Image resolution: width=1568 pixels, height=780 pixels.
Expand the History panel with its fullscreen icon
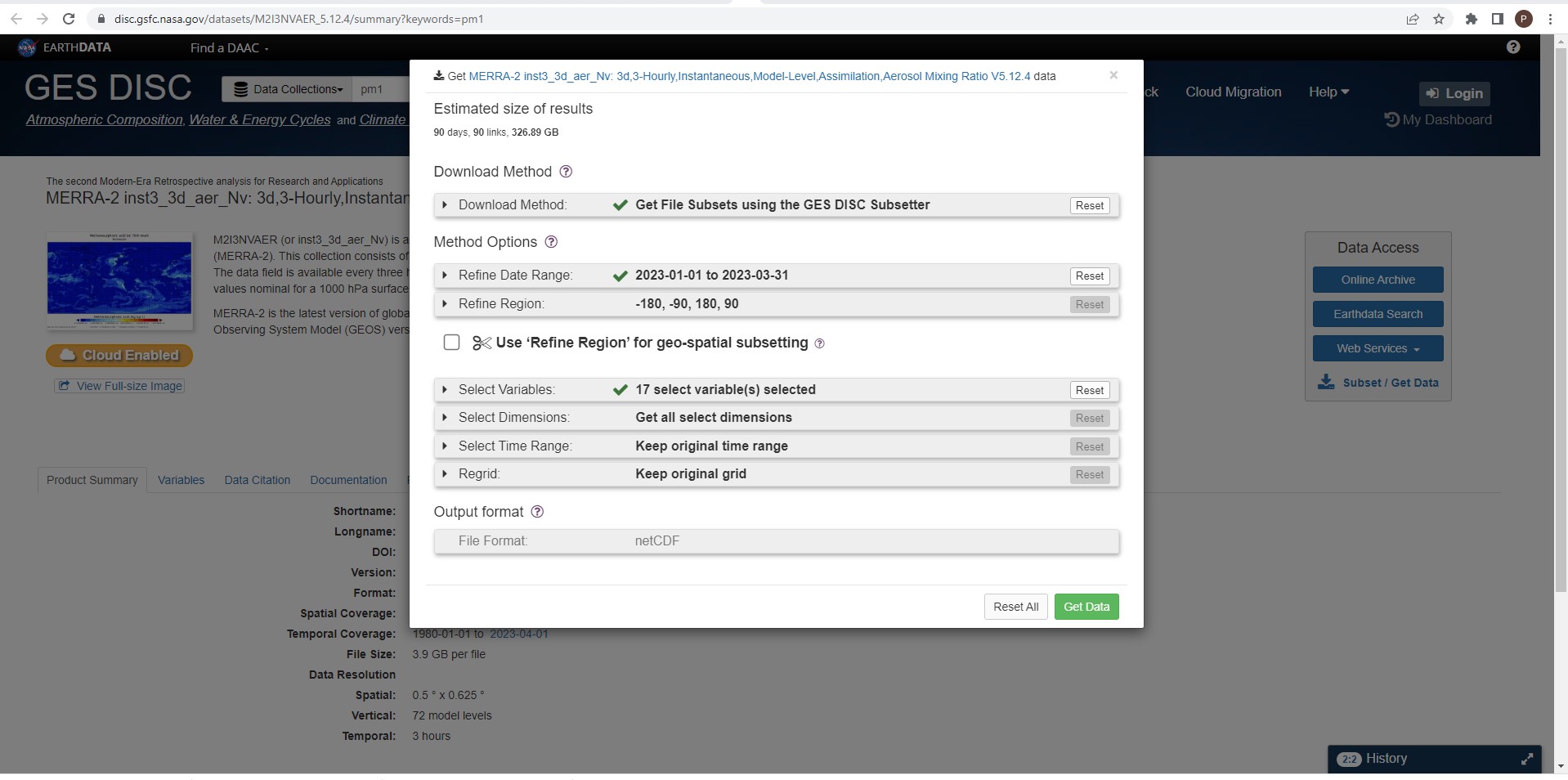1528,758
